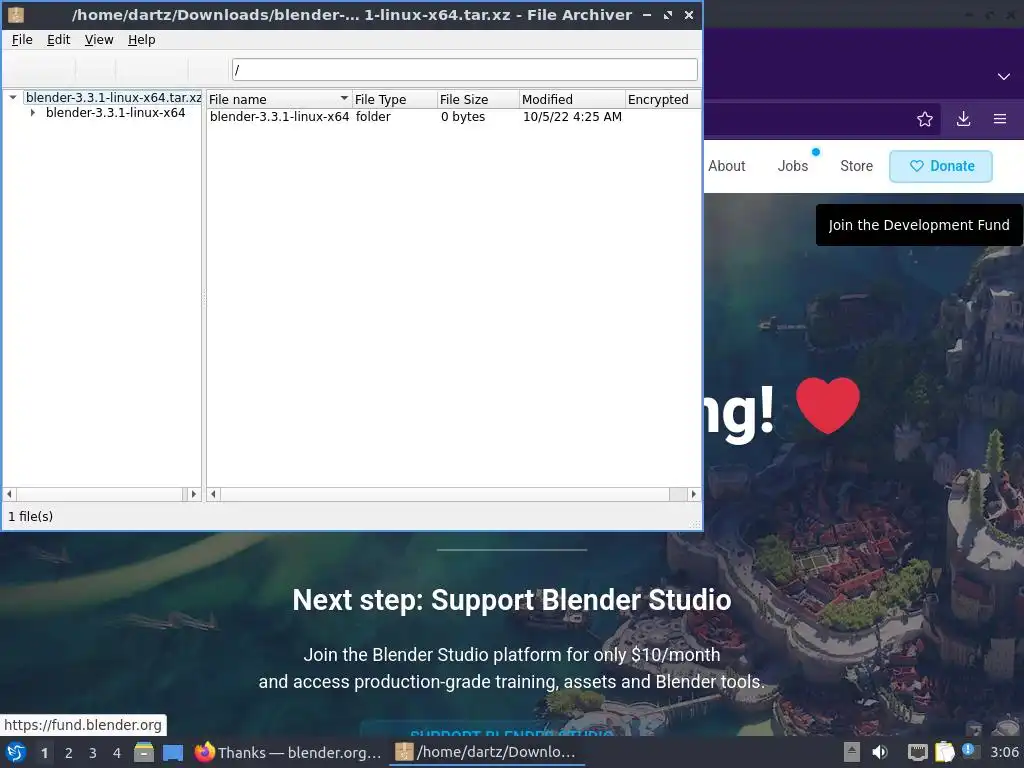1024x768 pixels.
Task: Open the View menu in File Archiver
Action: point(99,40)
